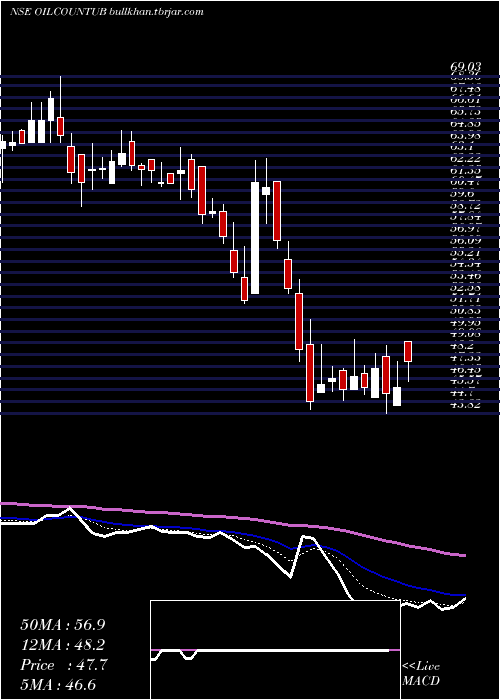Click the 62.22 price axis label
Screen dimensions: 500x700
[x=465, y=159]
